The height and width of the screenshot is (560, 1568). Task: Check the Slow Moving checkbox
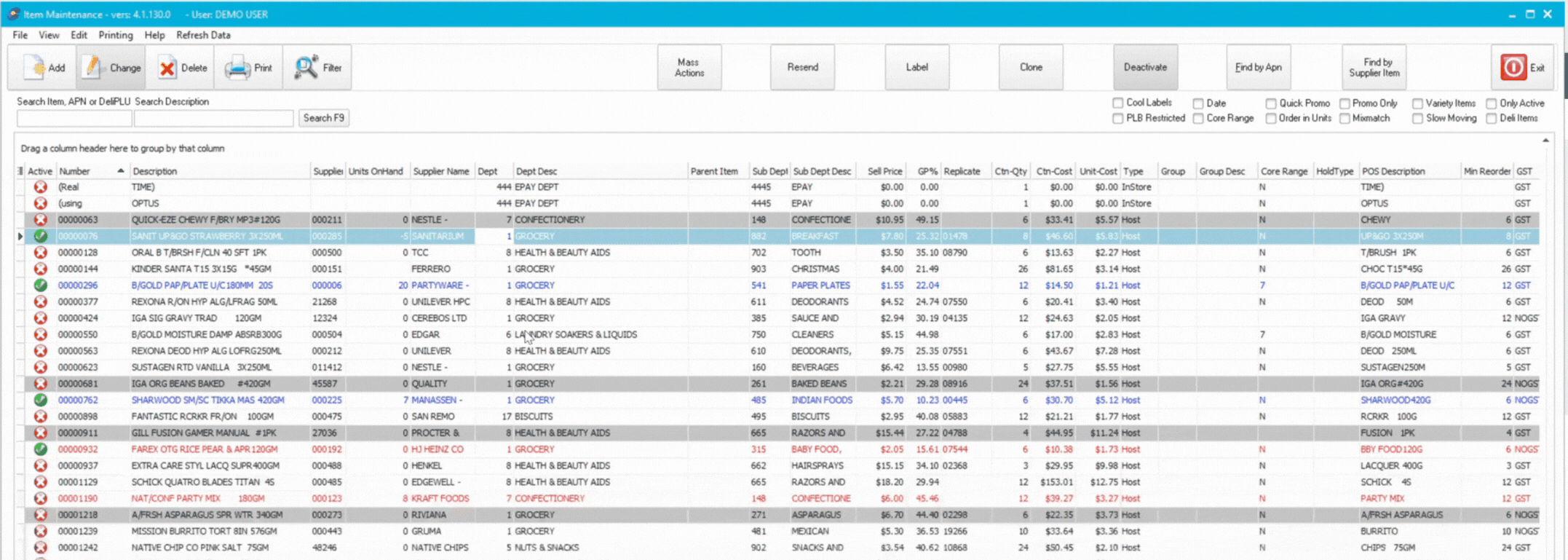[1418, 118]
